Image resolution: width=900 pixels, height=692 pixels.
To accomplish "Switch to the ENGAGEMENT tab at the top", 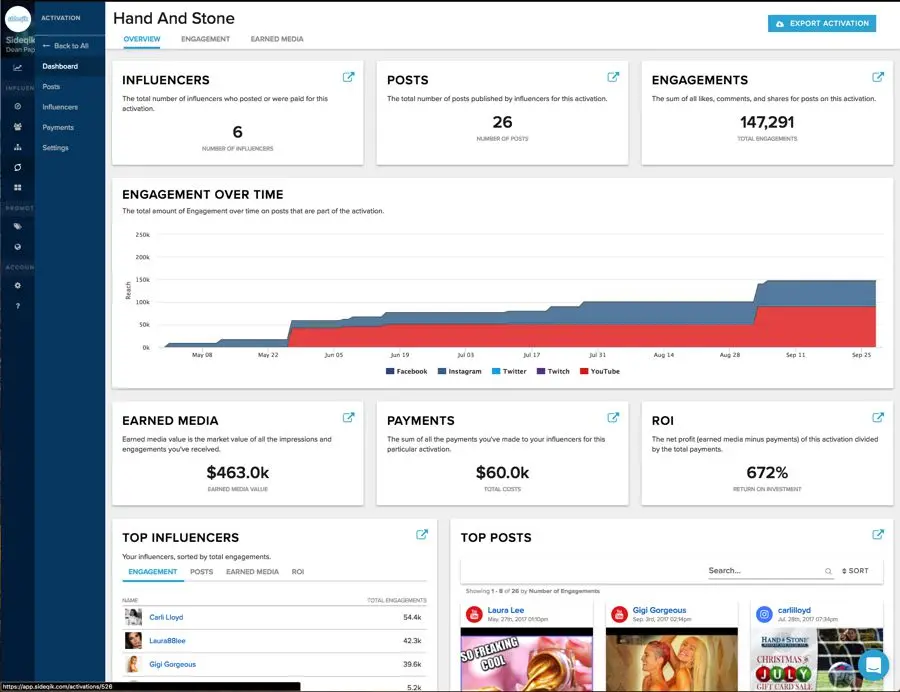I will click(206, 40).
